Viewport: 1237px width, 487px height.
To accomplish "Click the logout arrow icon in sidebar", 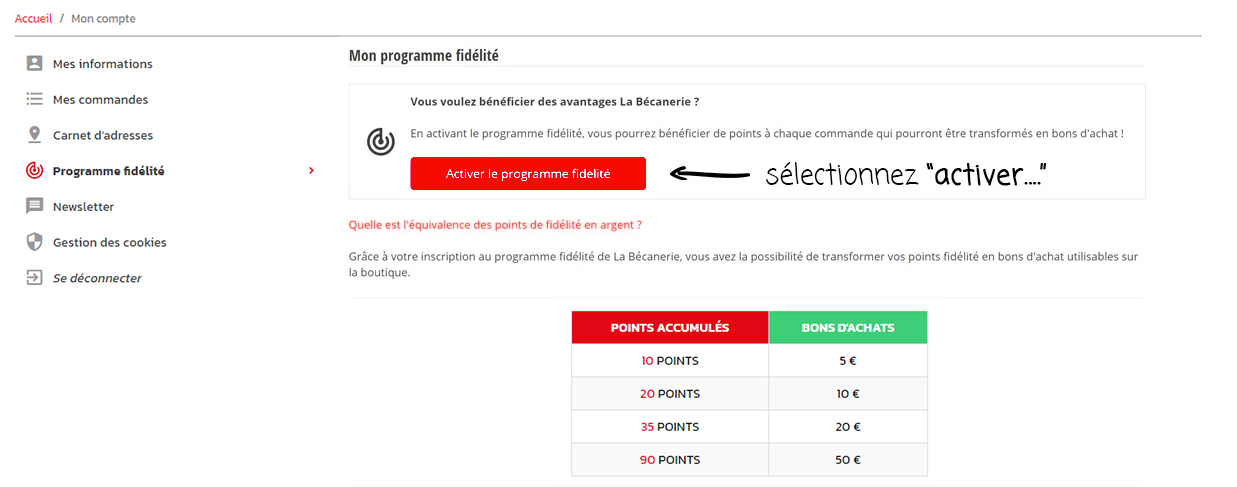I will point(35,278).
